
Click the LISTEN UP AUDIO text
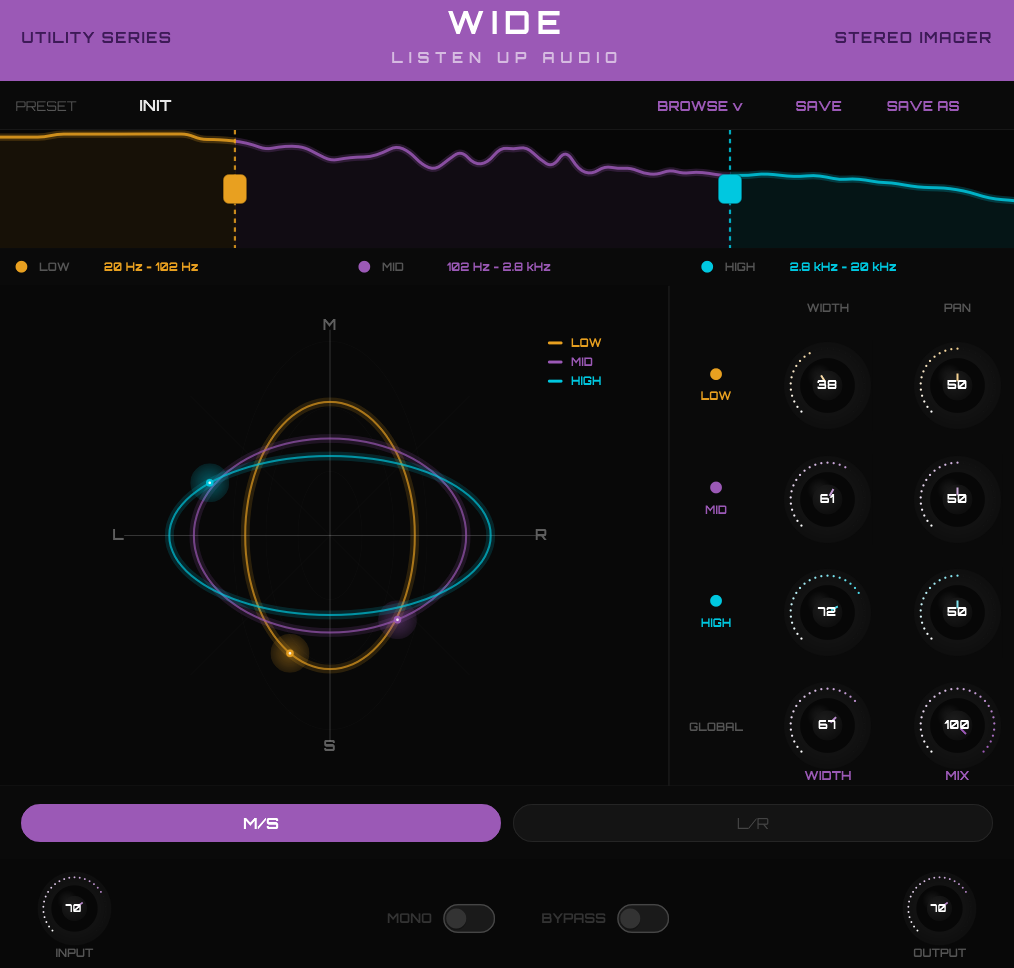click(x=505, y=58)
